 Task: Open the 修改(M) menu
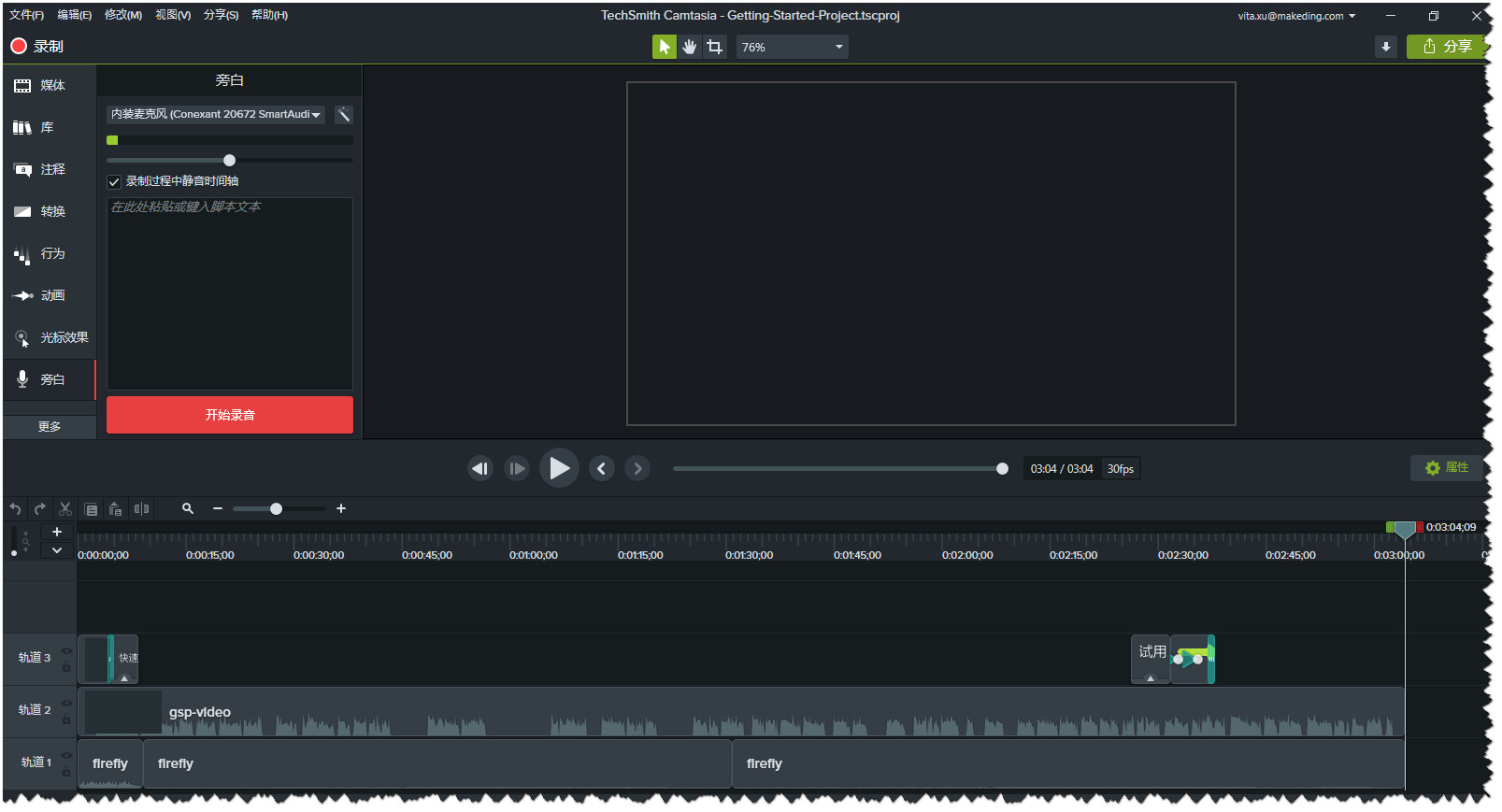(x=123, y=15)
